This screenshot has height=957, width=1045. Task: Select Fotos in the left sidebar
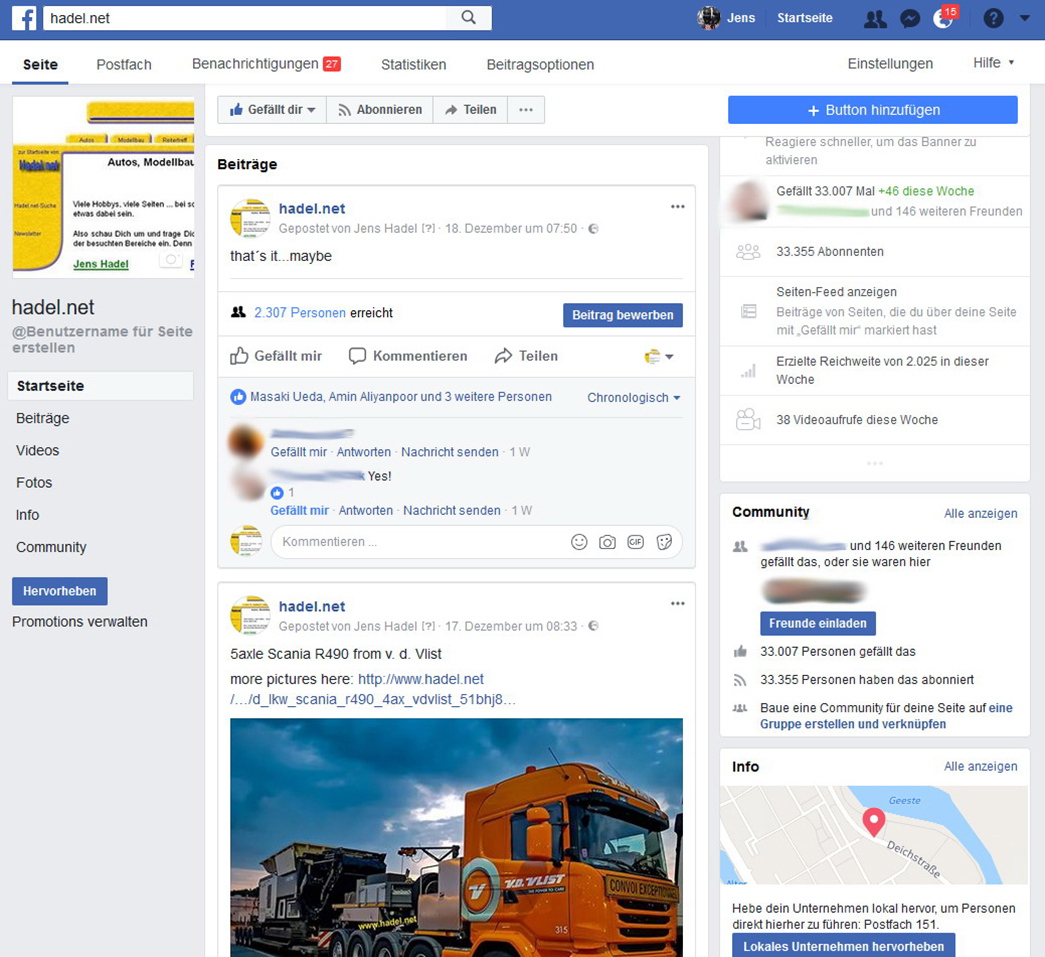(34, 482)
